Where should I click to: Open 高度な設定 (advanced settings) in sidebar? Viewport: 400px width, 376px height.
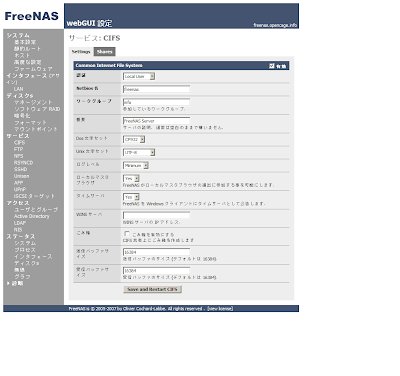pyautogui.click(x=27, y=62)
